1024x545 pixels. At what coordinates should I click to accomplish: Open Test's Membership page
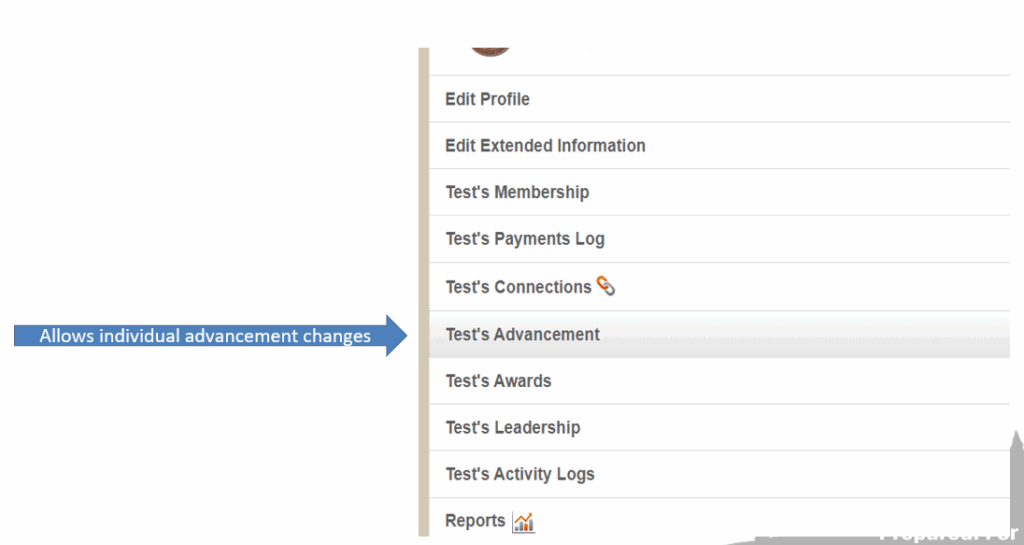tap(517, 192)
